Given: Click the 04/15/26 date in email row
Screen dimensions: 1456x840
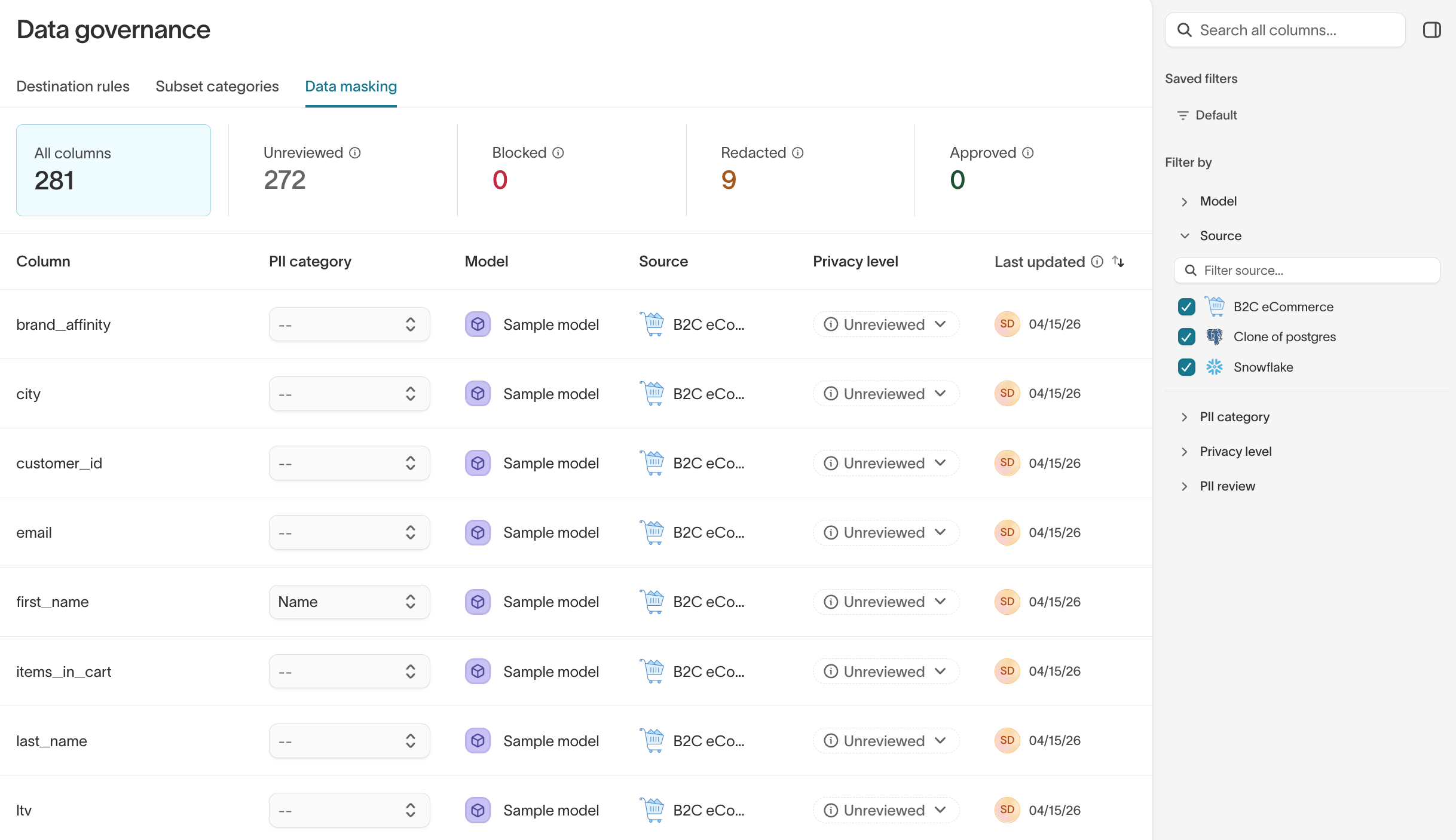Looking at the screenshot, I should (x=1055, y=532).
